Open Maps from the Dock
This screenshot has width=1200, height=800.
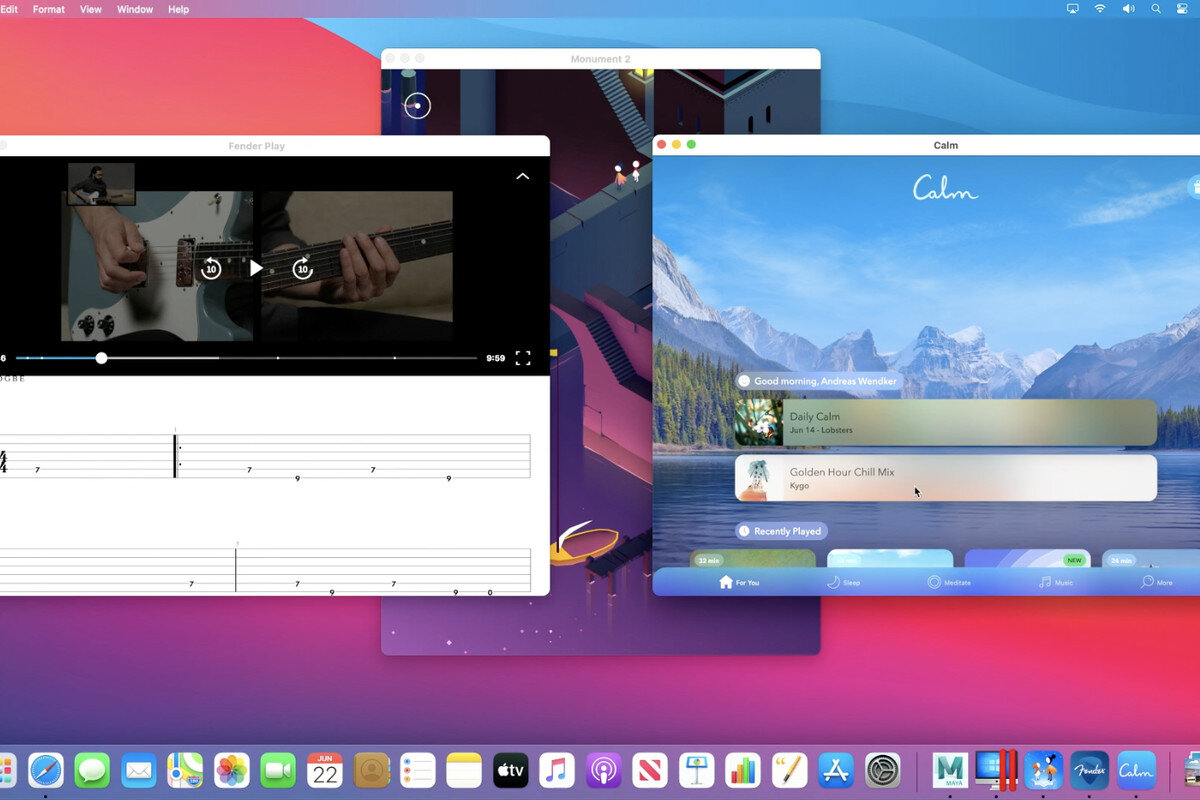pyautogui.click(x=185, y=770)
